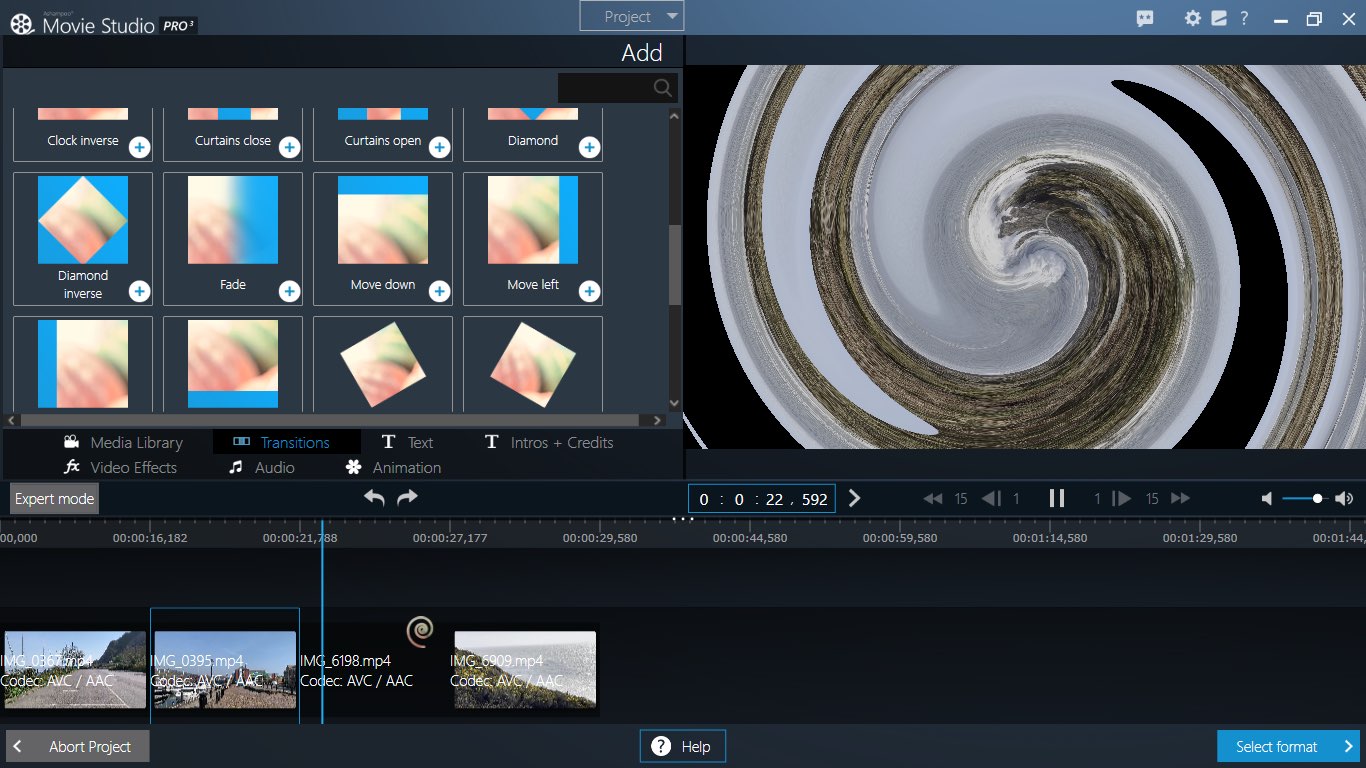Image resolution: width=1366 pixels, height=768 pixels.
Task: Open Movie Studio settings via the gear icon
Action: (1192, 17)
